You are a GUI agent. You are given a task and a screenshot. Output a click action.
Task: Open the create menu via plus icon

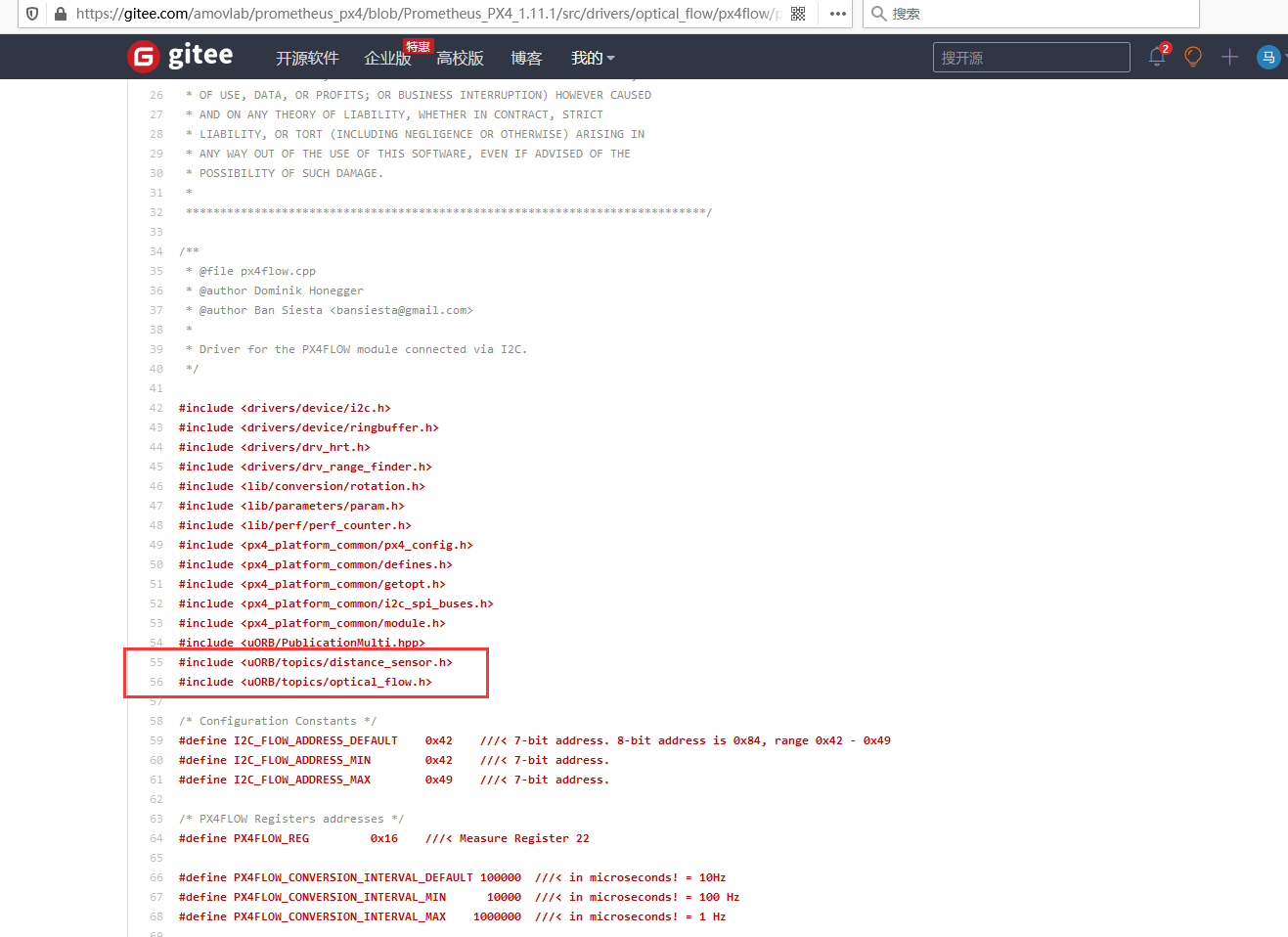click(1228, 57)
